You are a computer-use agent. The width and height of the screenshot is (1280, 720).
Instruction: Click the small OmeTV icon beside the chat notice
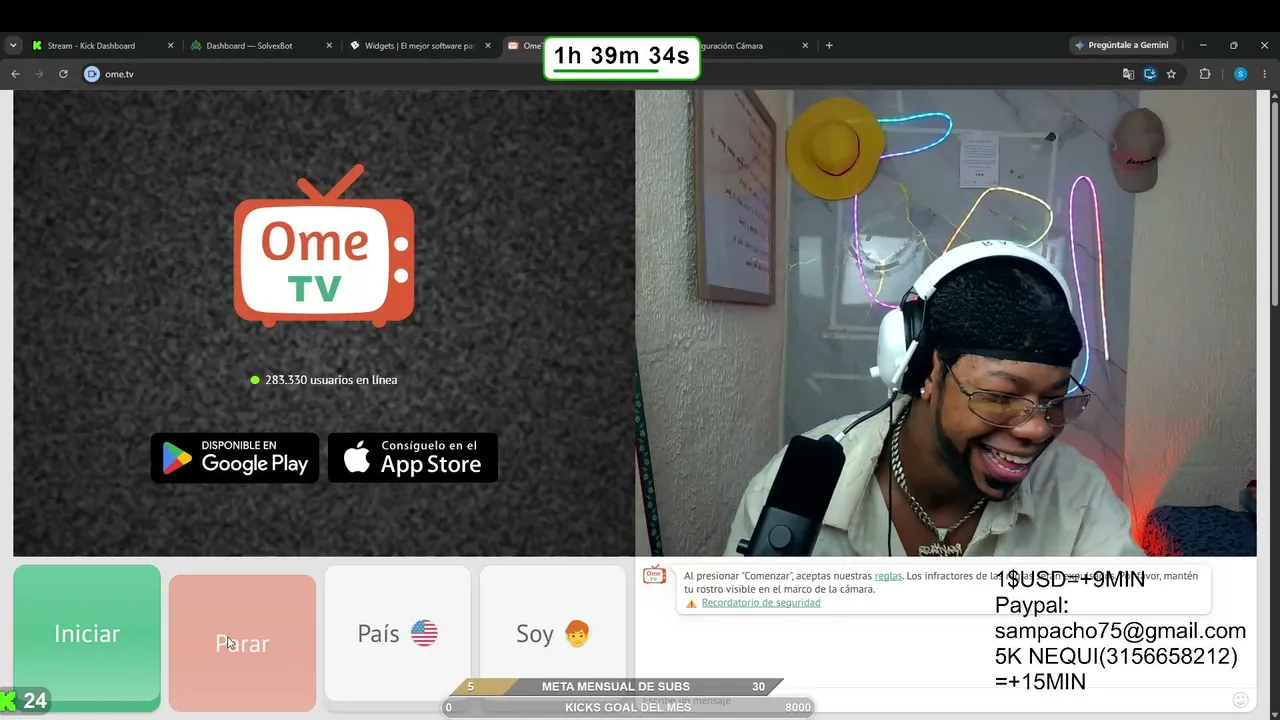tap(655, 575)
